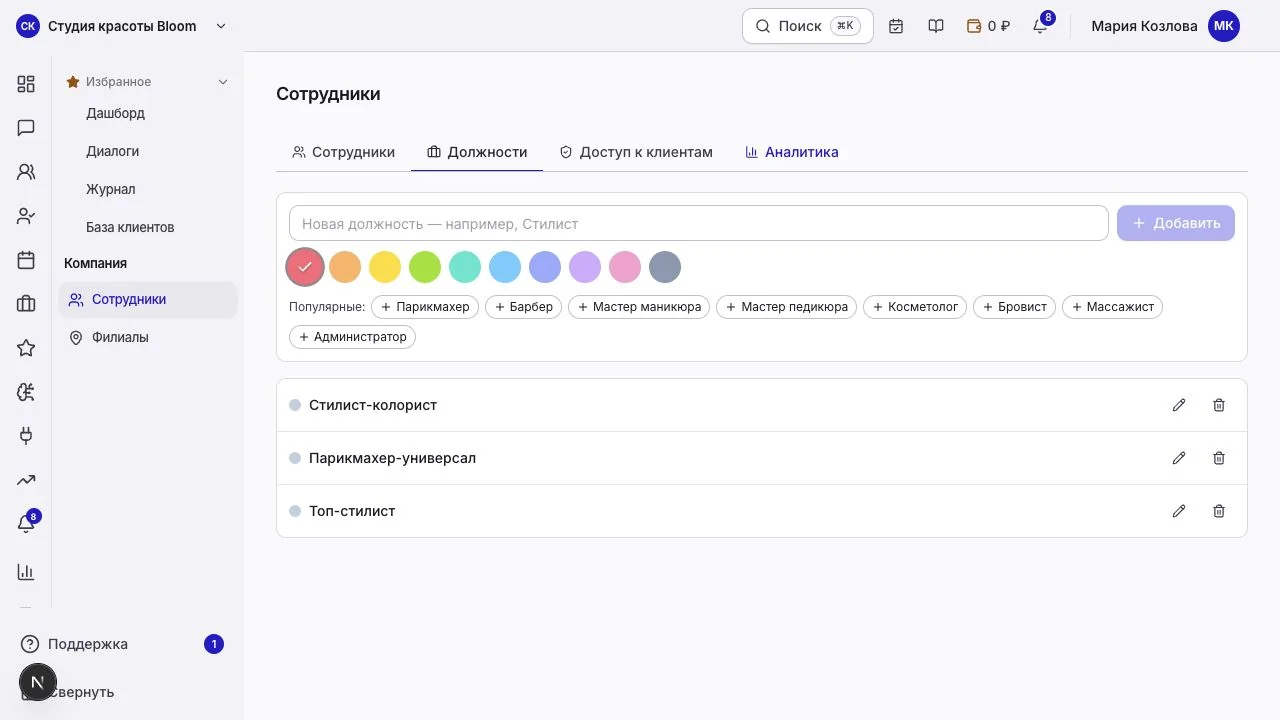This screenshot has height=720, width=1280.
Task: Add popular position Косметолог
Action: click(915, 307)
